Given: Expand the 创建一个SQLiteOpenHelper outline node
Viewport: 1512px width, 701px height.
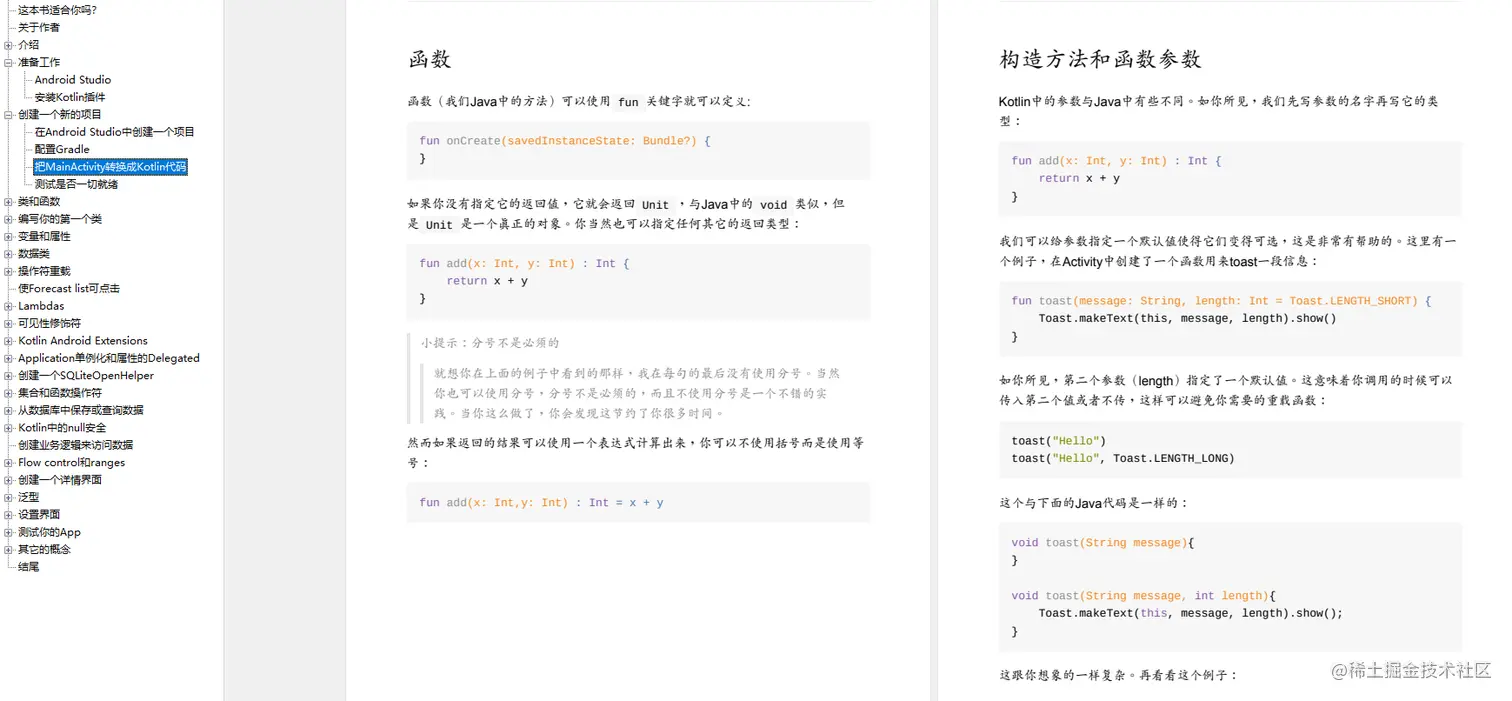Looking at the screenshot, I should 9,376.
